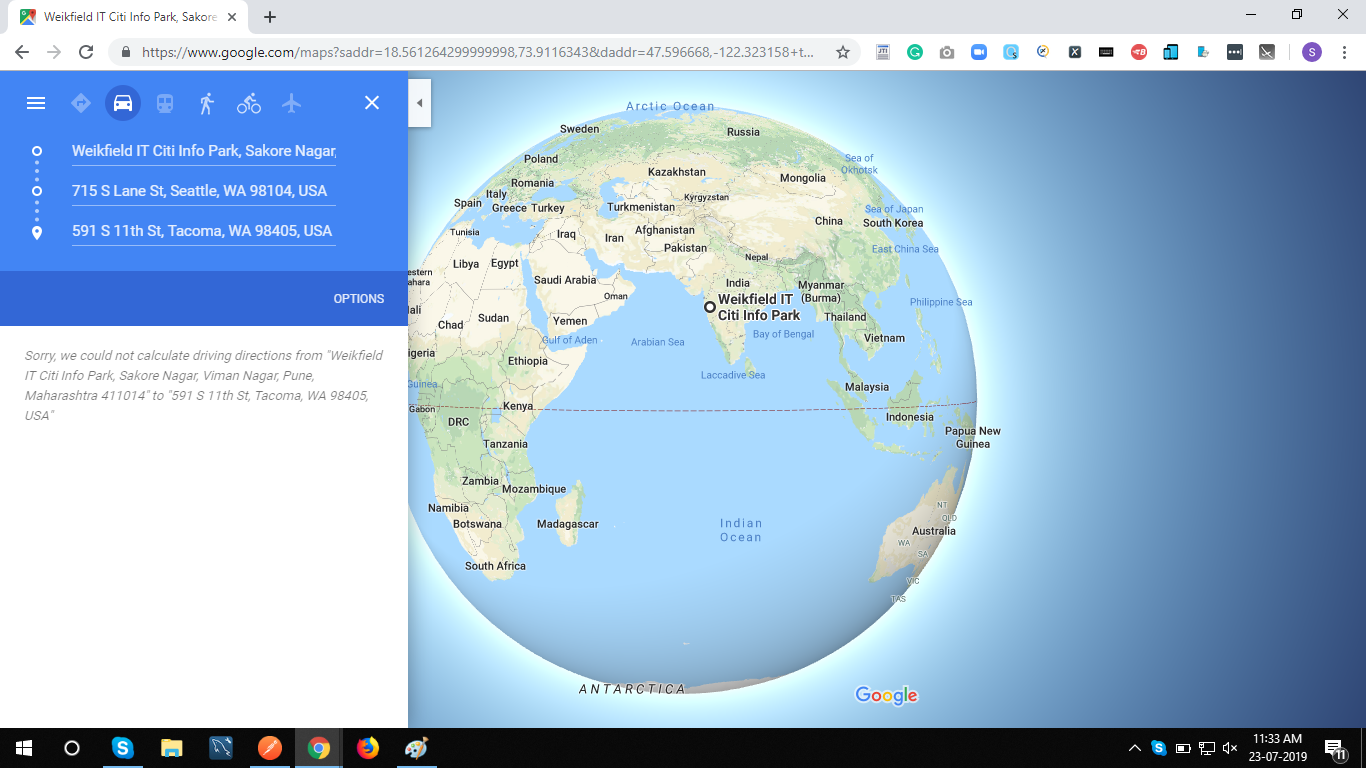1369x770 pixels.
Task: Open the three-dots dark extension icon
Action: [1235, 52]
